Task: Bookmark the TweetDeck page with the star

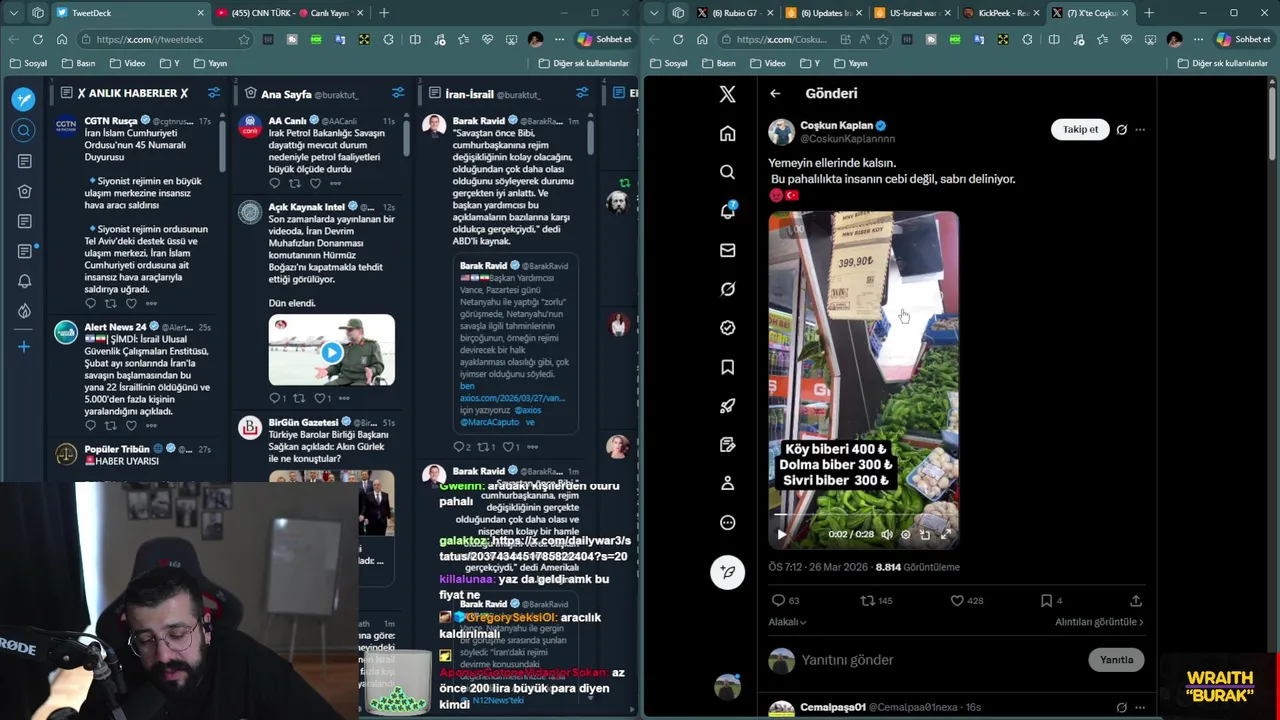Action: (243, 39)
